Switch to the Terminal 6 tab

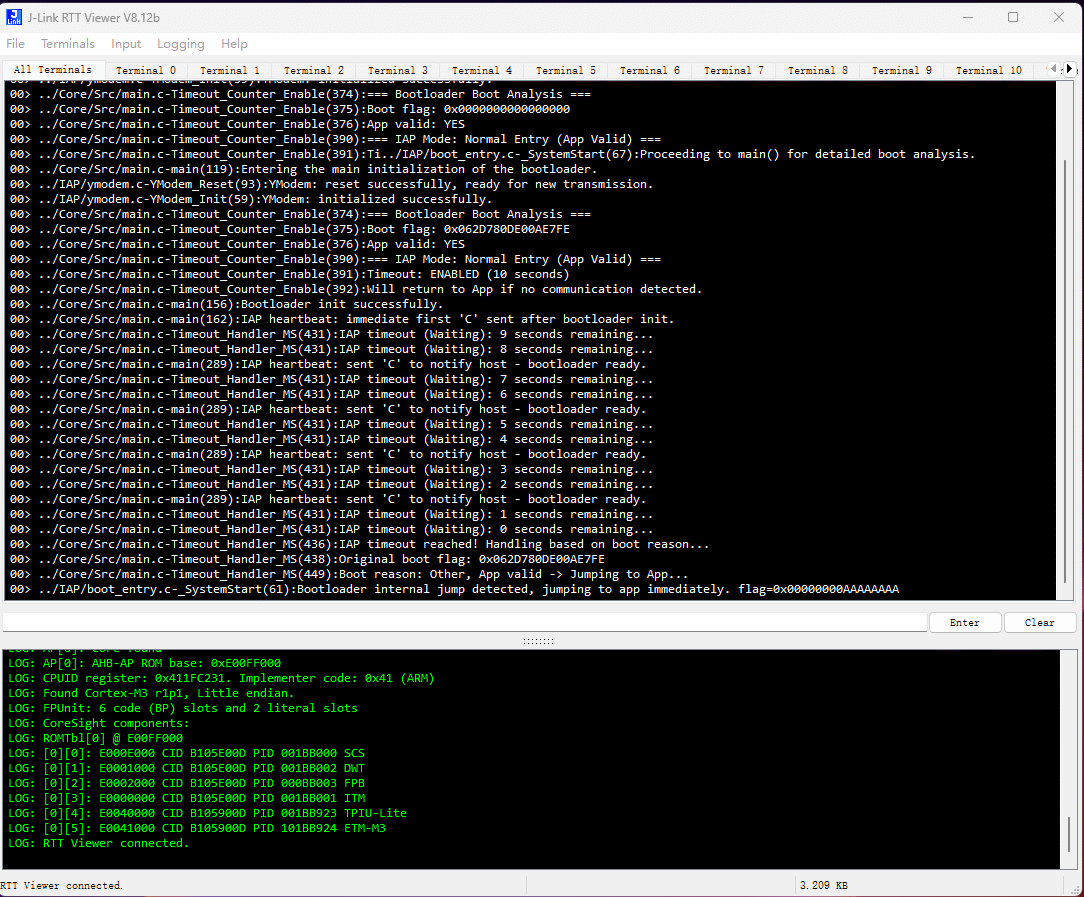point(650,70)
